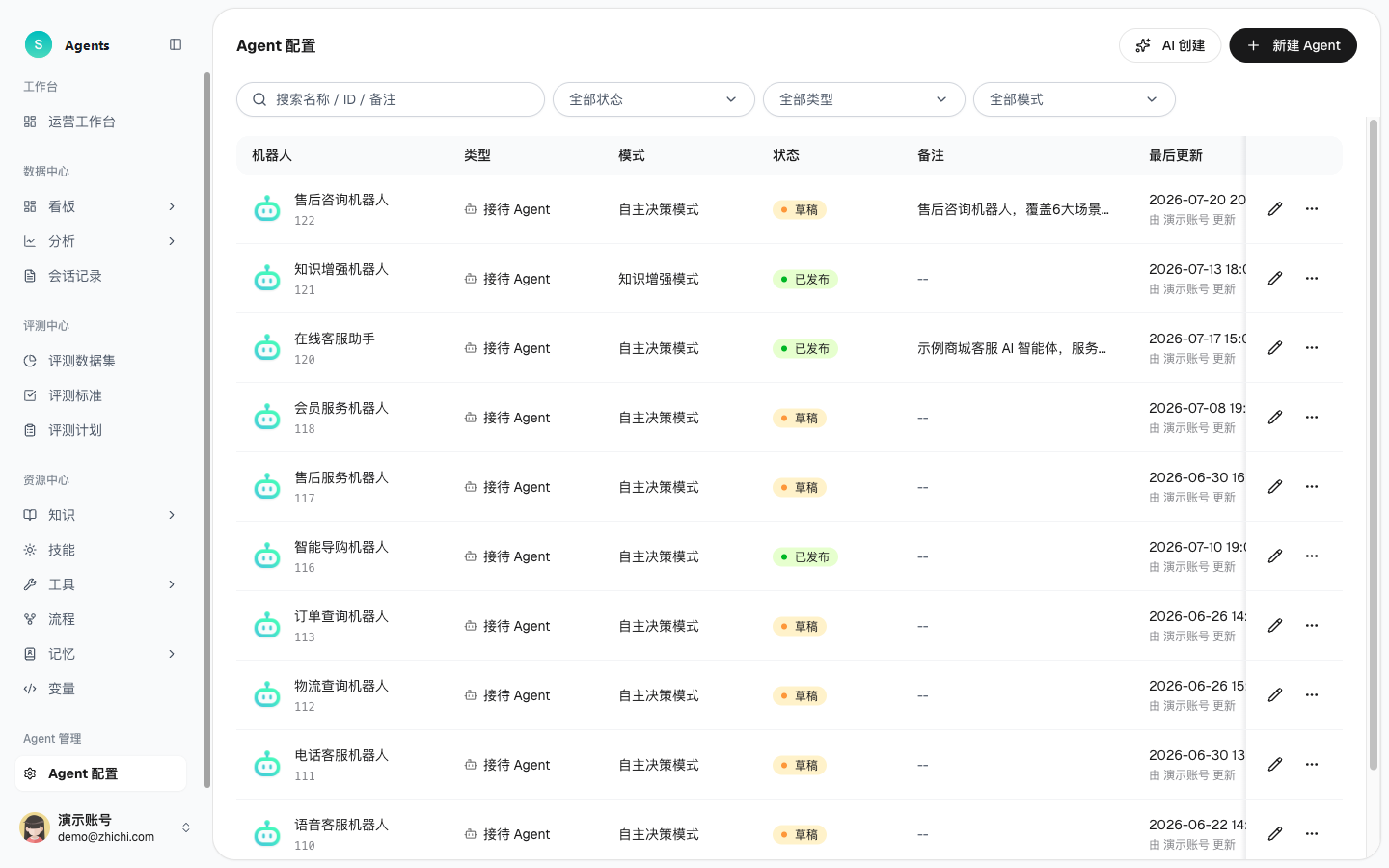Click the sidebar vertical scrollbar
Image resolution: width=1389 pixels, height=868 pixels.
tap(207, 430)
